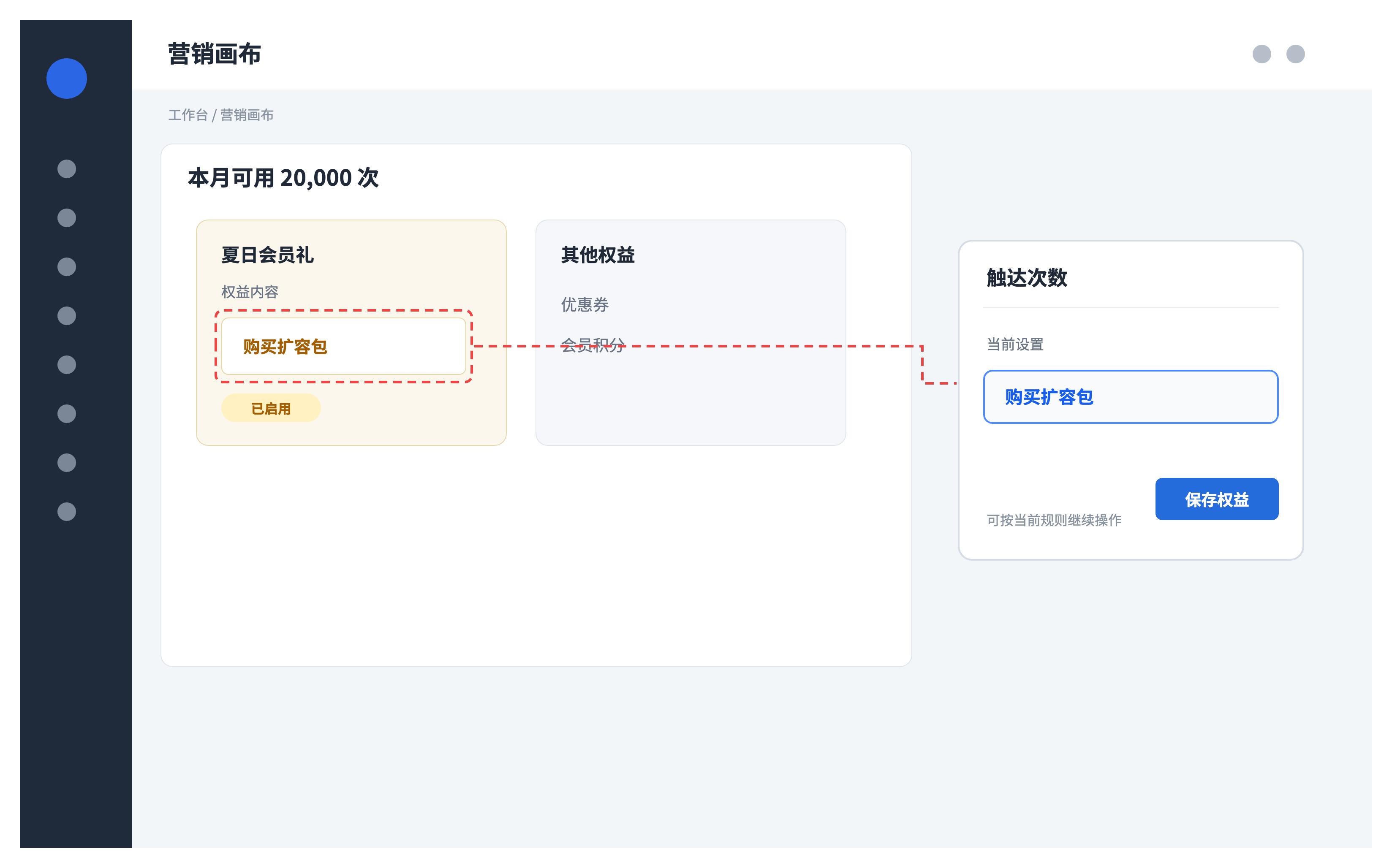Open the third sidebar navigation dot

tap(67, 267)
